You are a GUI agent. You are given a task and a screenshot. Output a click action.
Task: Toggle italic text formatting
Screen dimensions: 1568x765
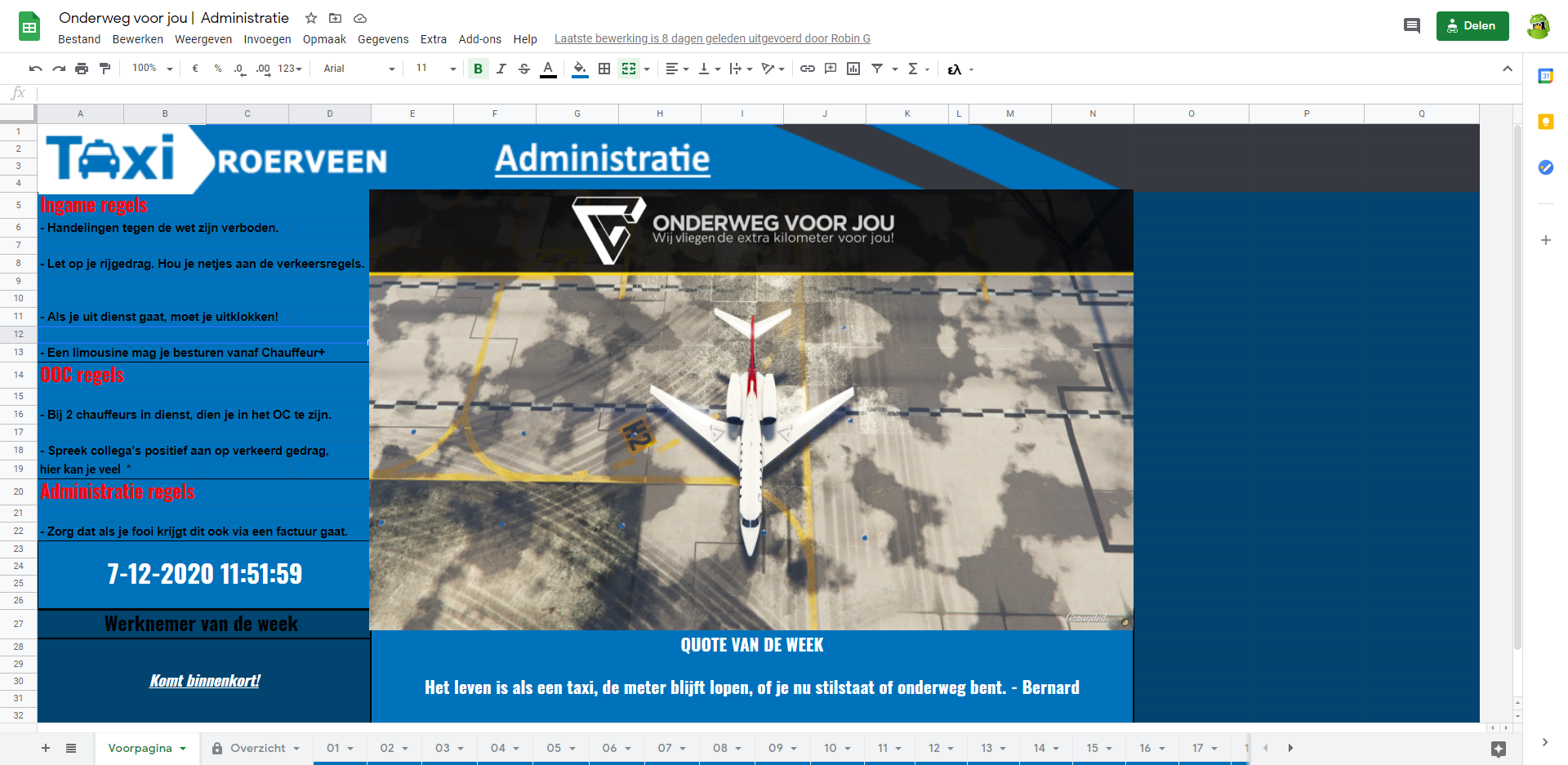click(501, 69)
